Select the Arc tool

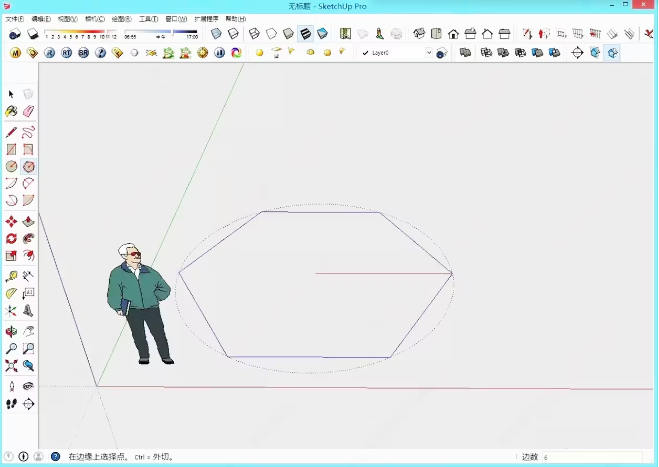[x=11, y=183]
